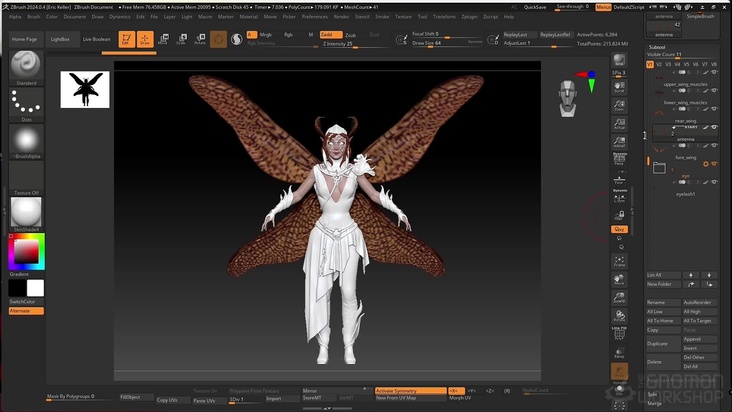Viewport: 732px width, 412px height.
Task: Activate the Edit mode button
Action: click(127, 39)
